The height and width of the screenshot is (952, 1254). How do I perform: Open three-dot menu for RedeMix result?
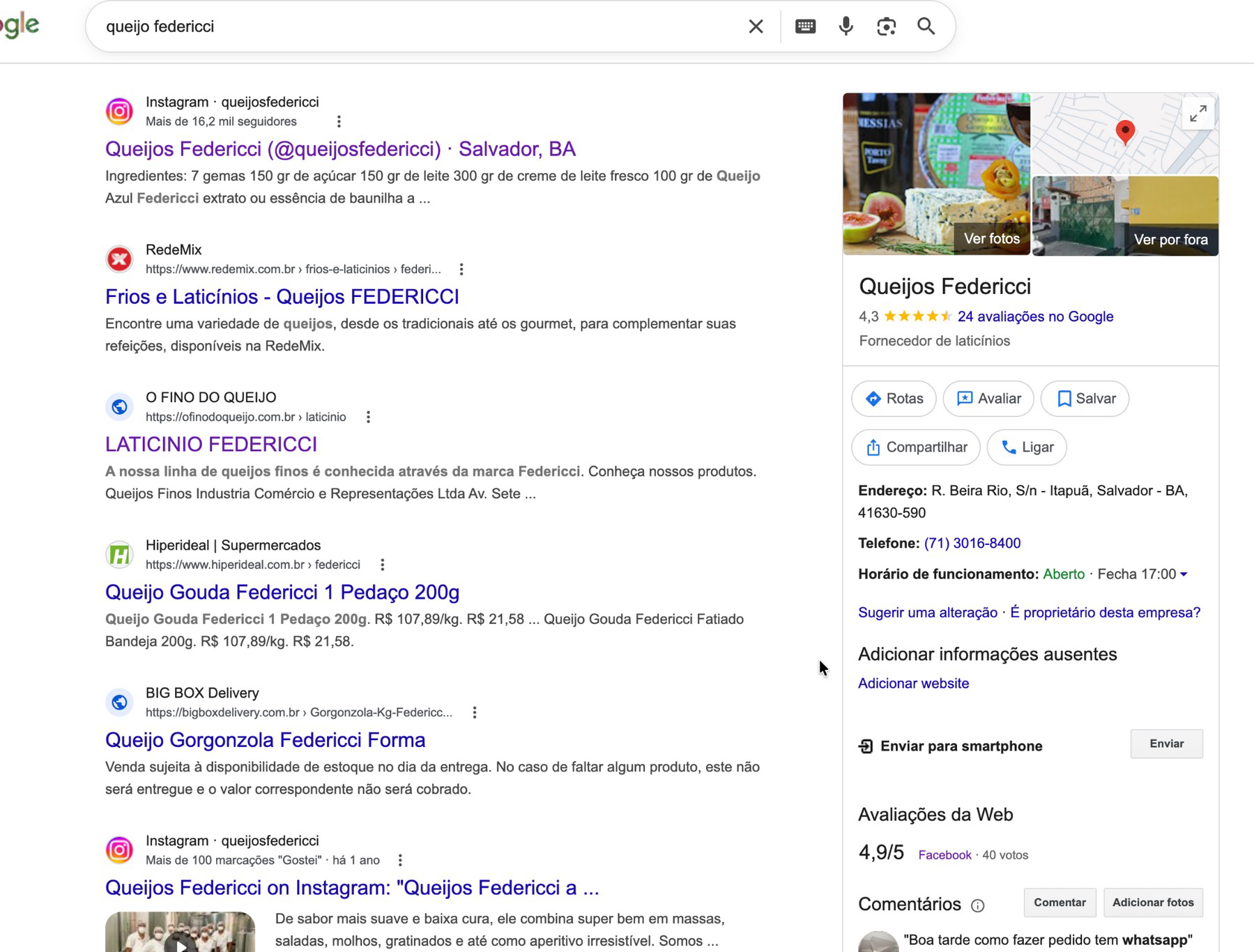[461, 270]
